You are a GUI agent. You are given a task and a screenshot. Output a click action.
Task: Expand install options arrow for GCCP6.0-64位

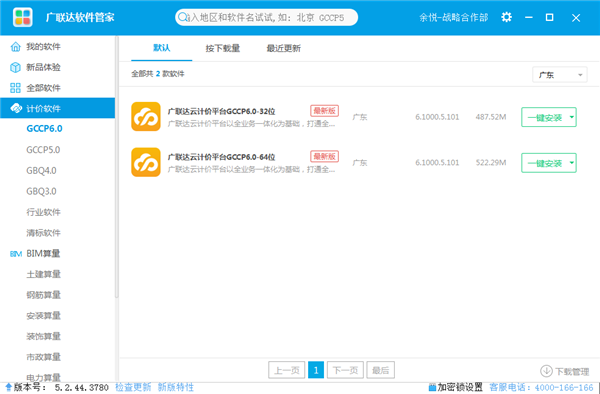click(x=572, y=163)
